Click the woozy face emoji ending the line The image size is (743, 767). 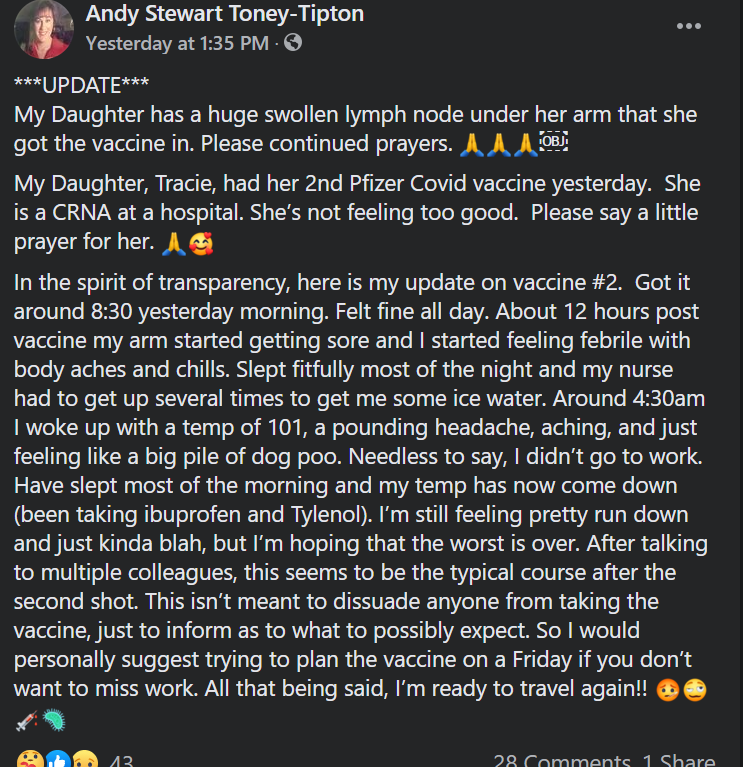[x=694, y=690]
